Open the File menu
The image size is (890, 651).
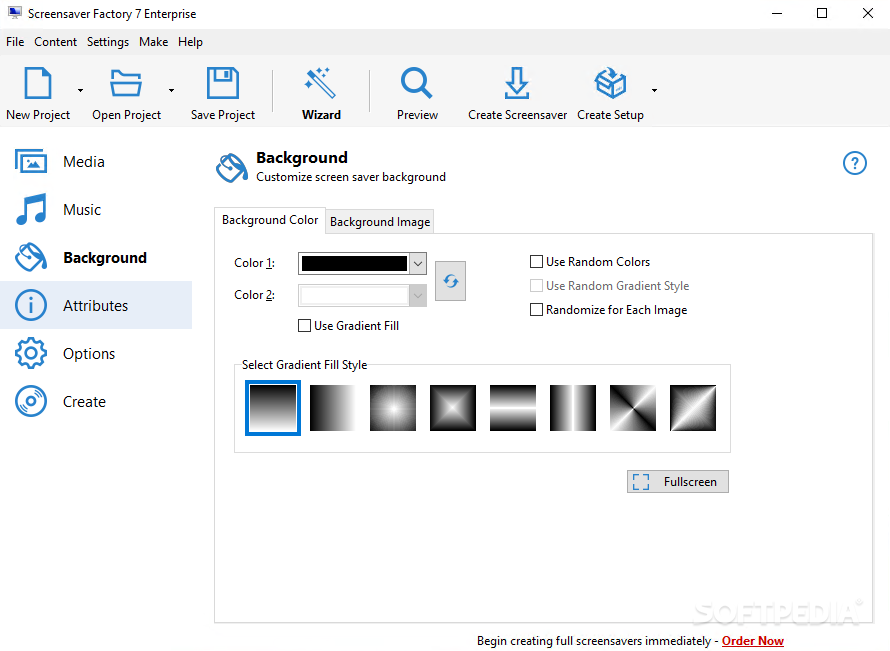[x=15, y=42]
